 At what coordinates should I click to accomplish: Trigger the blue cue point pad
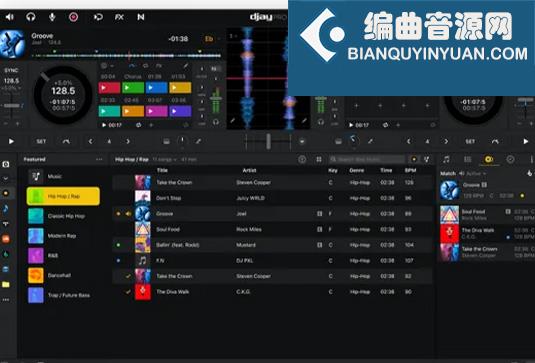[157, 88]
